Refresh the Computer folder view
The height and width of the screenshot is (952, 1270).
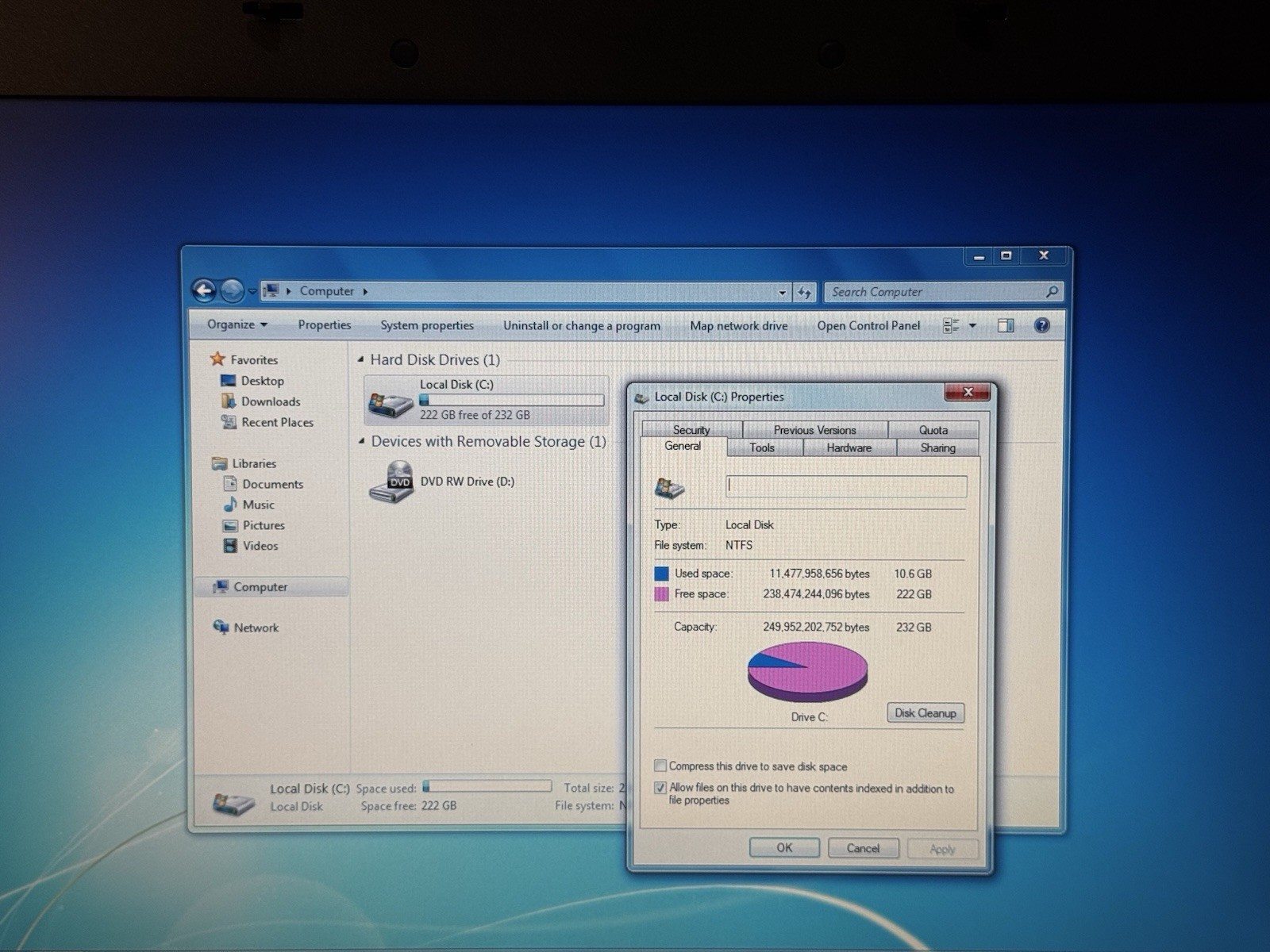[x=804, y=293]
